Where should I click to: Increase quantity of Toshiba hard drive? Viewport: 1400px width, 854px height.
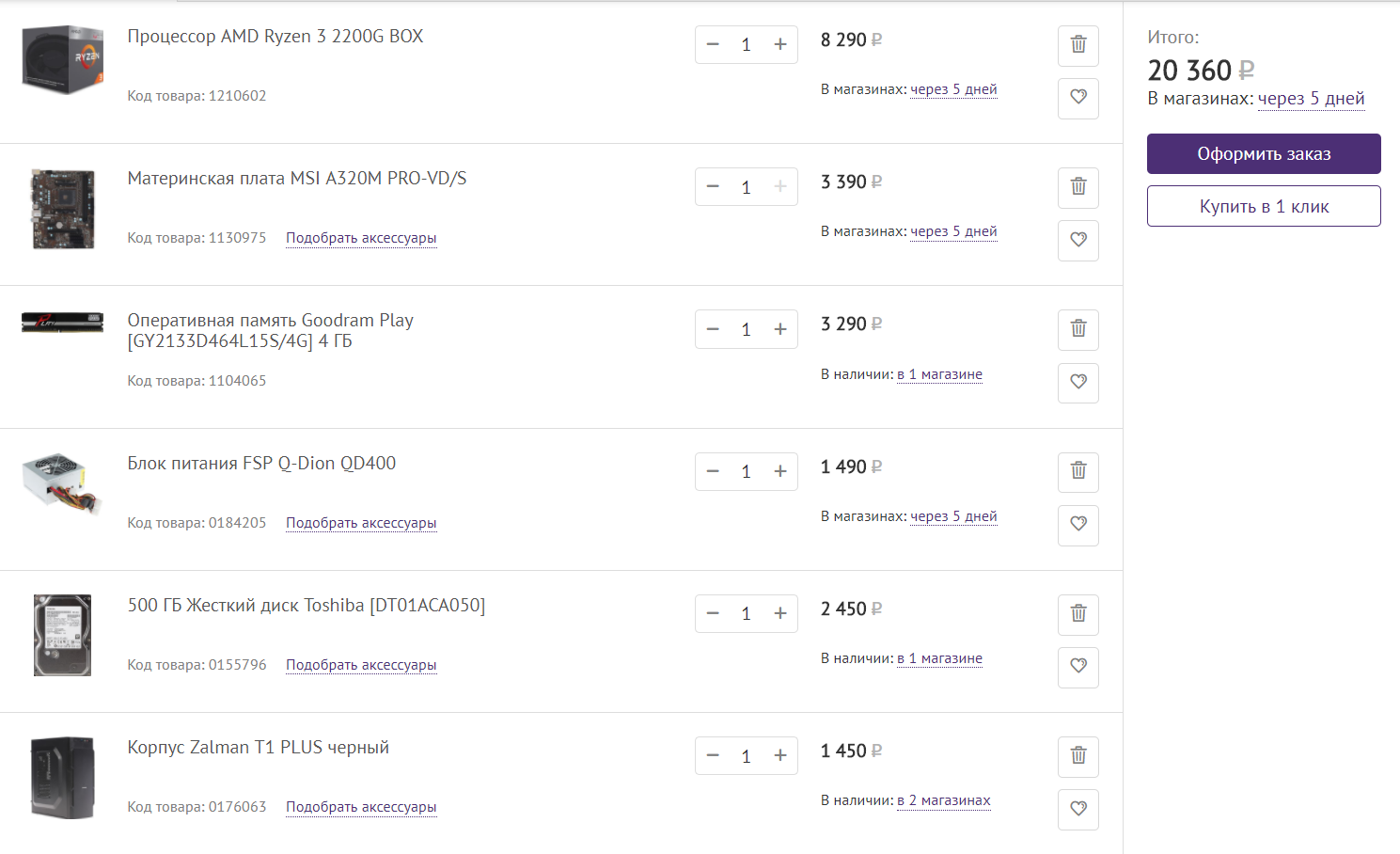(779, 614)
